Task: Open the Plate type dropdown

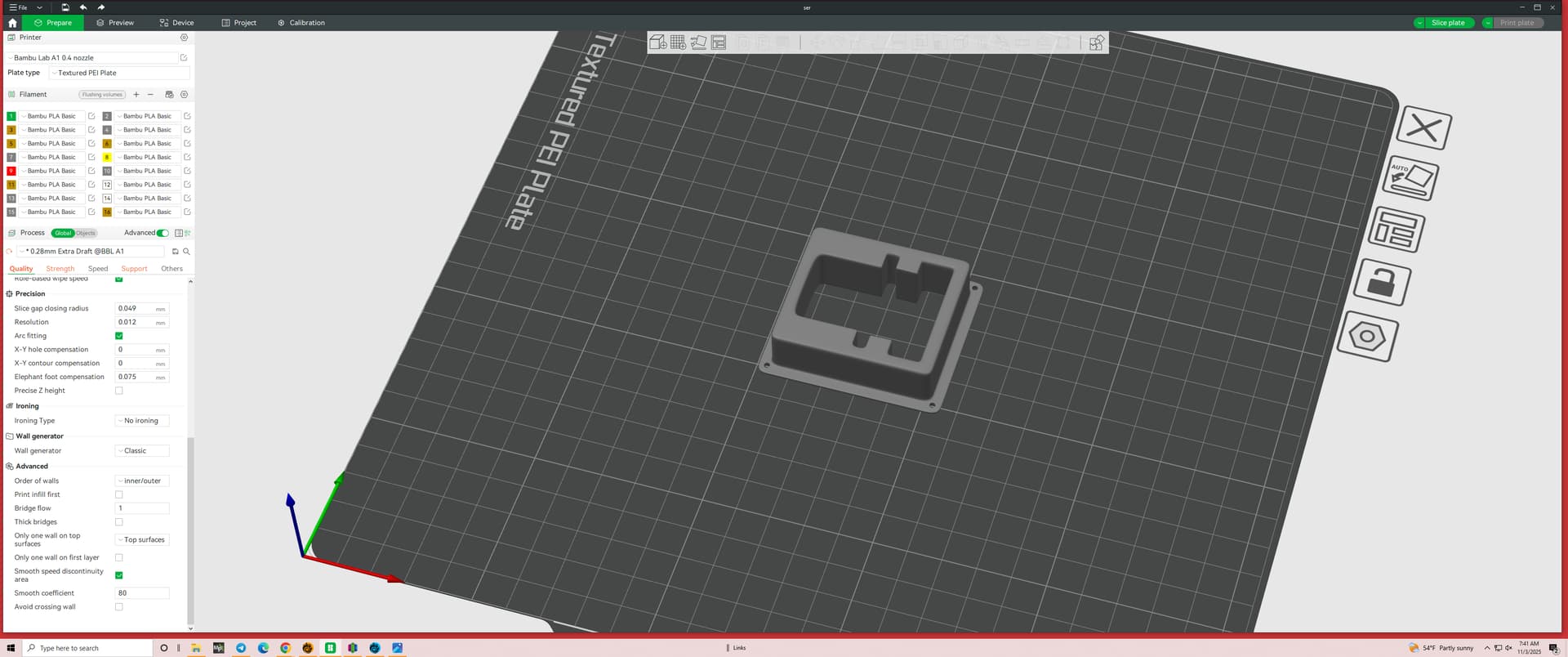Action: coord(119,73)
